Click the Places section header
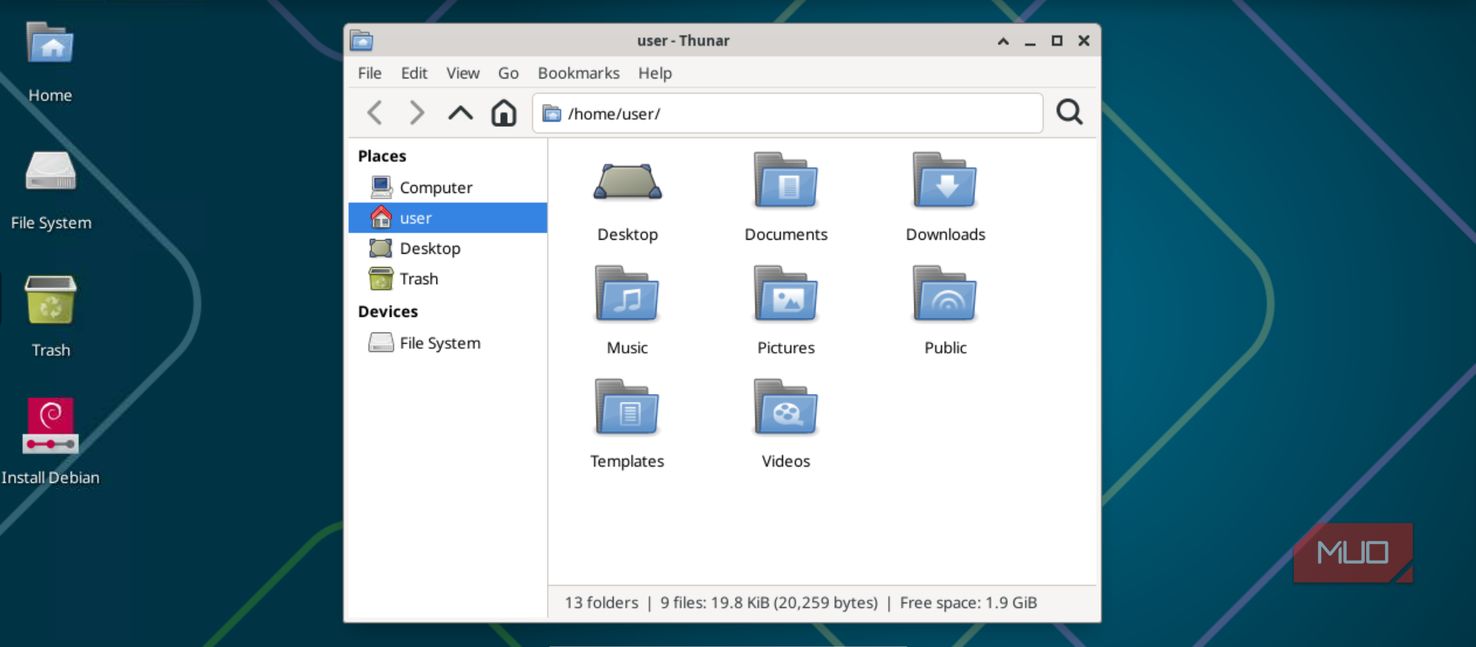The width and height of the screenshot is (1476, 647). click(382, 156)
